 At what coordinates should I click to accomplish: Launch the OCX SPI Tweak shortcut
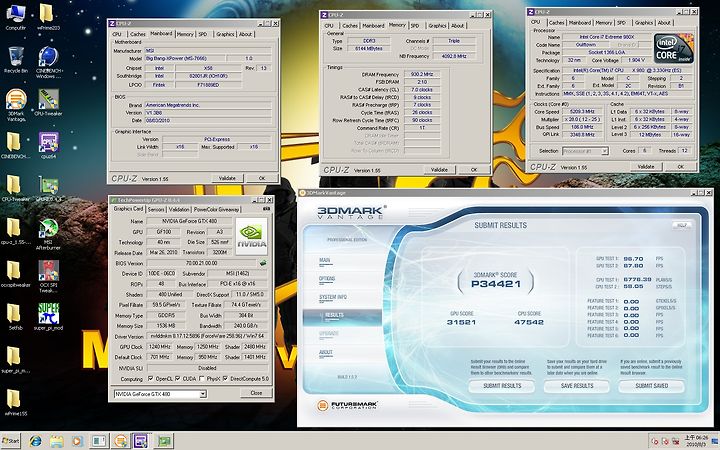click(x=48, y=276)
